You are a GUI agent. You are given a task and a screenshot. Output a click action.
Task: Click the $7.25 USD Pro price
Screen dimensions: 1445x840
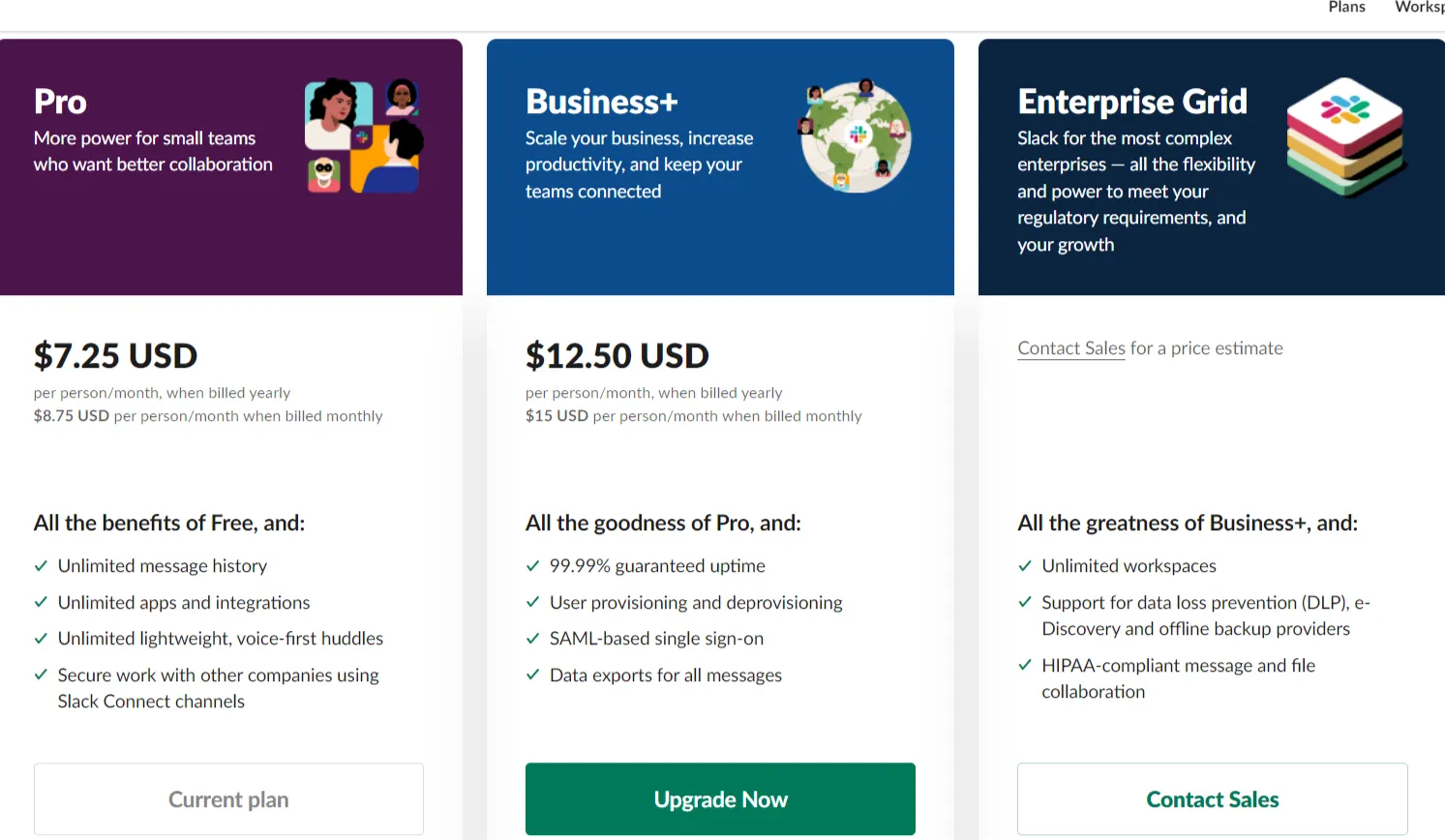click(x=115, y=355)
